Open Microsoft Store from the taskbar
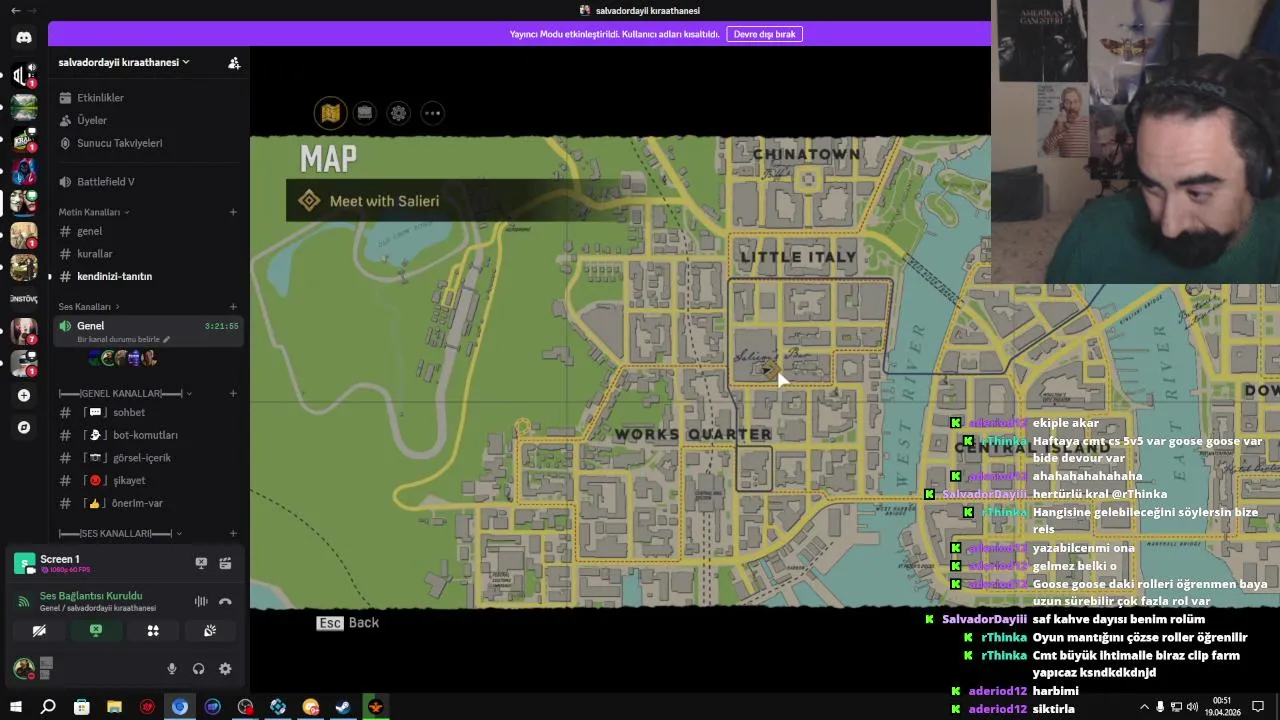1280x720 pixels. coord(81,707)
